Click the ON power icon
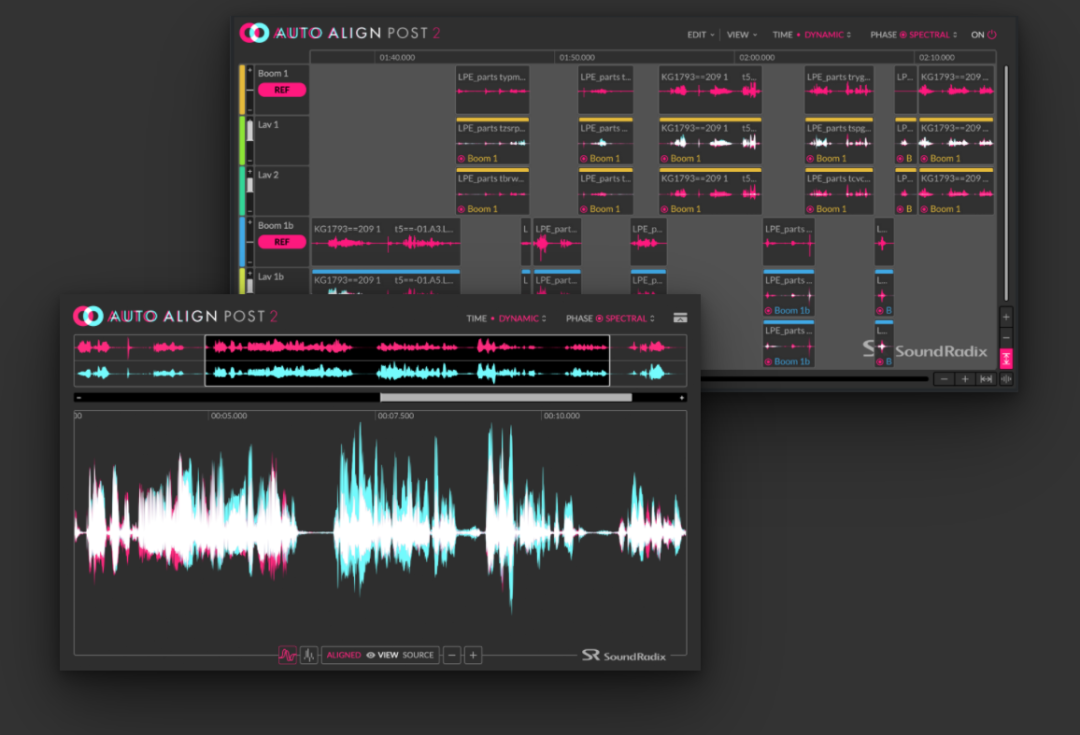The width and height of the screenshot is (1080, 735). (x=991, y=35)
